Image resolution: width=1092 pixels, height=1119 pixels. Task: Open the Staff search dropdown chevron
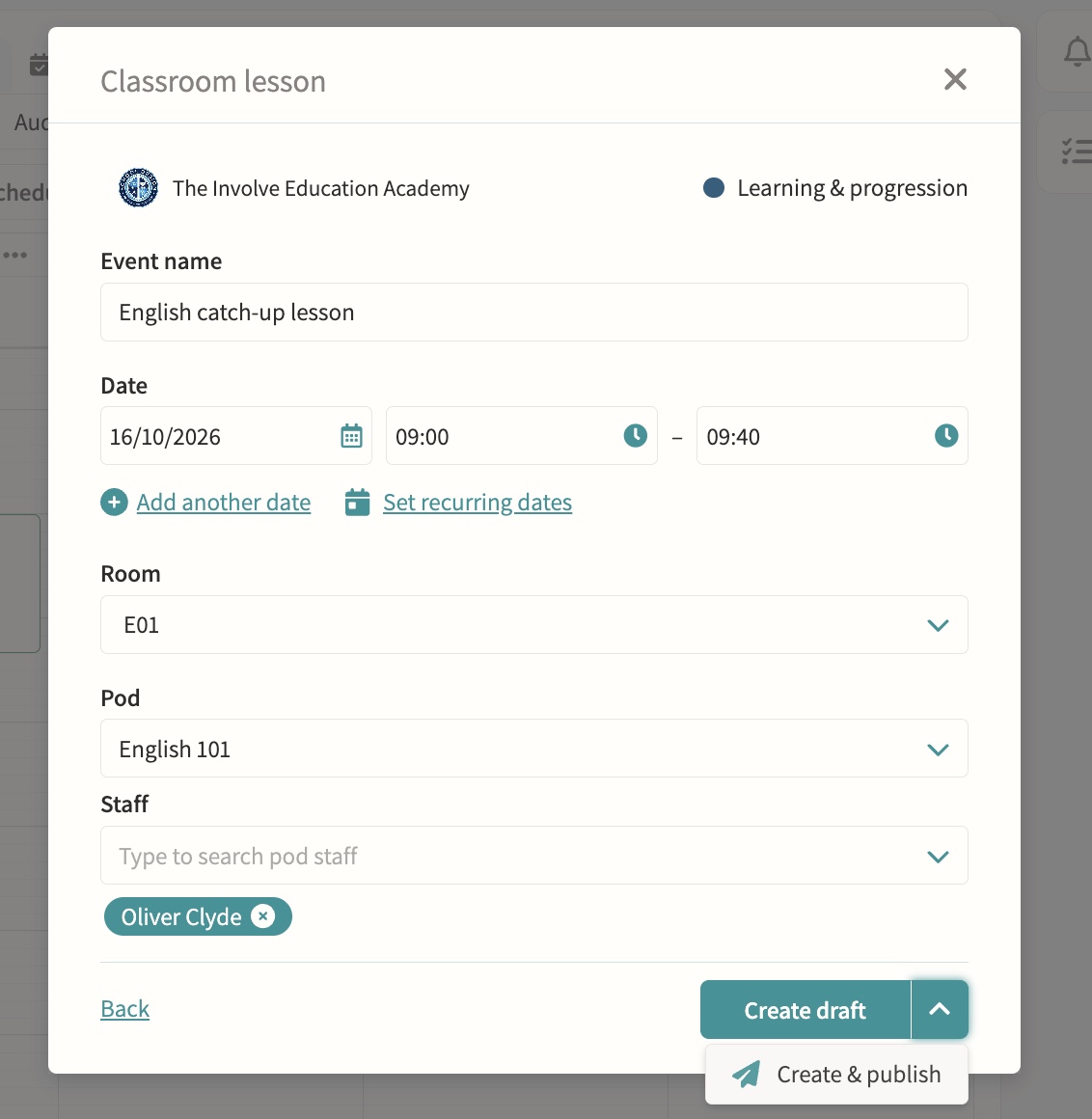tap(938, 857)
